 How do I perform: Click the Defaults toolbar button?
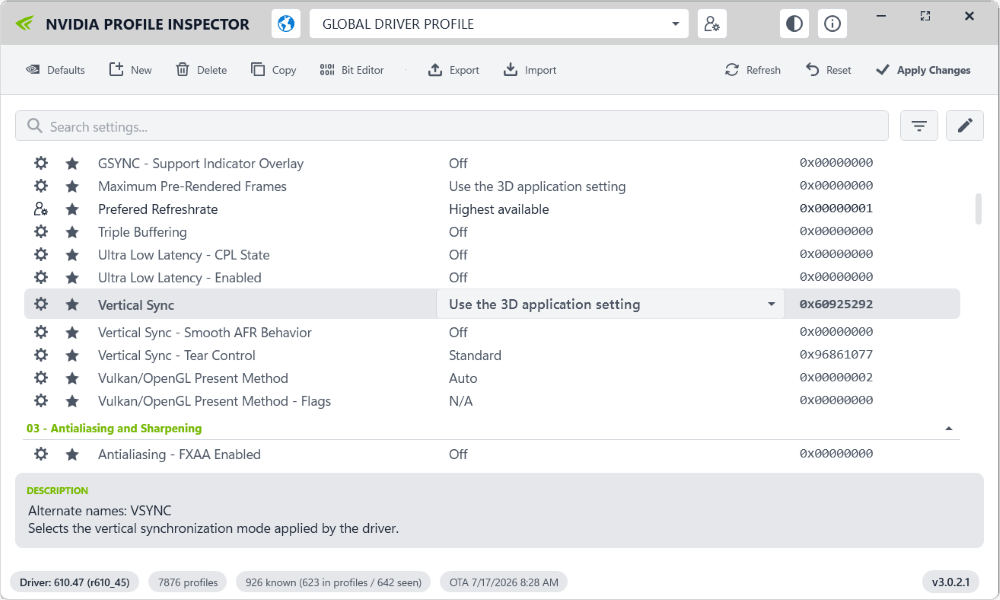coord(55,70)
